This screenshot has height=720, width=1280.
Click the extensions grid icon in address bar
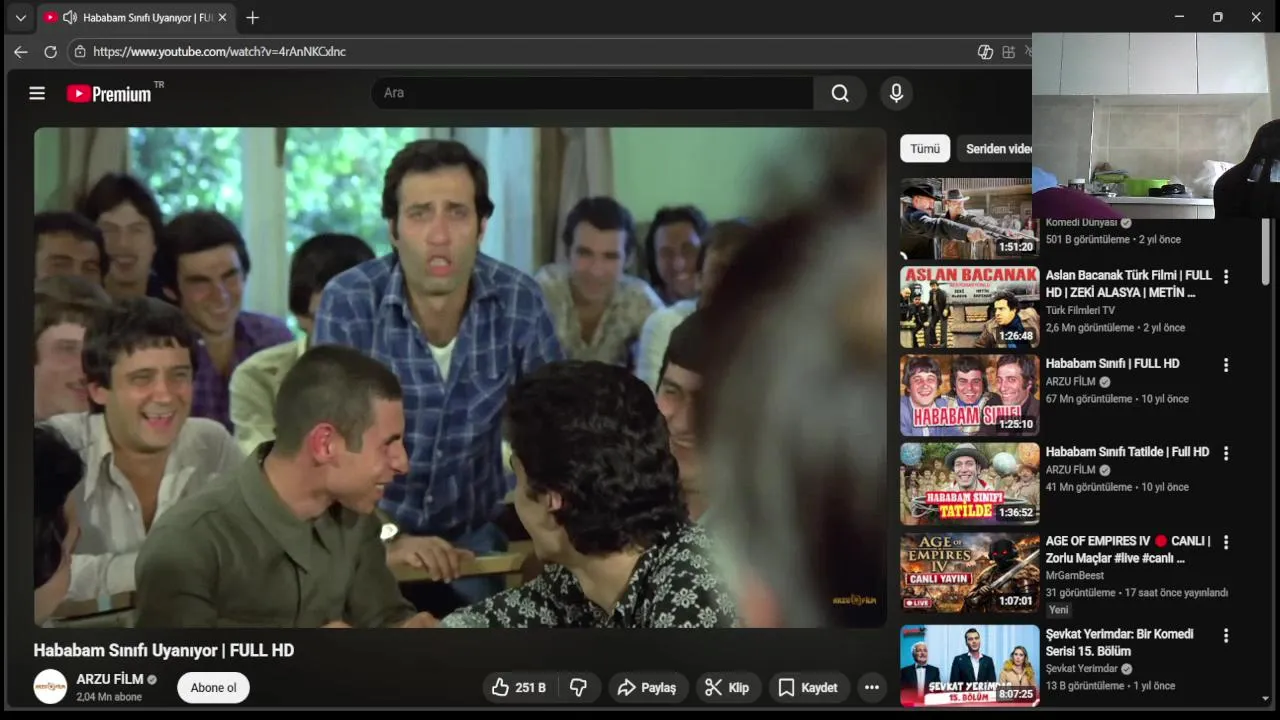click(x=1008, y=51)
